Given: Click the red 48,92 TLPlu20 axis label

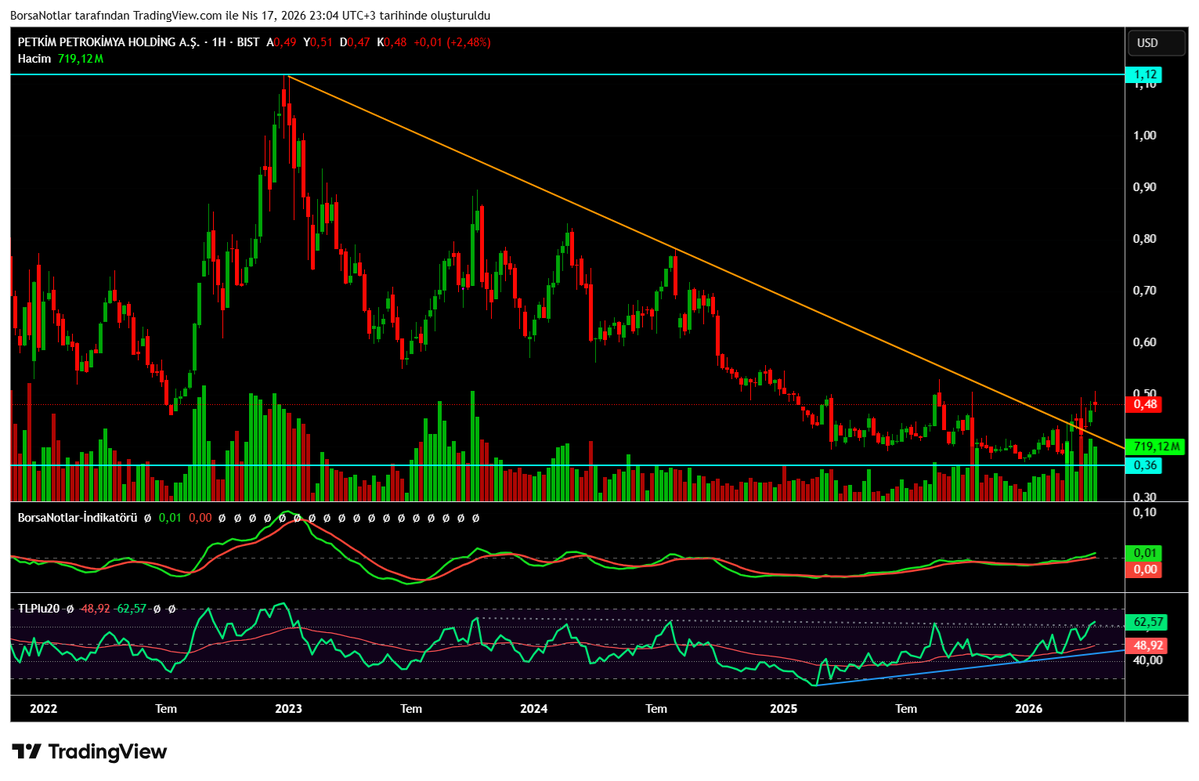Looking at the screenshot, I should click(1146, 645).
